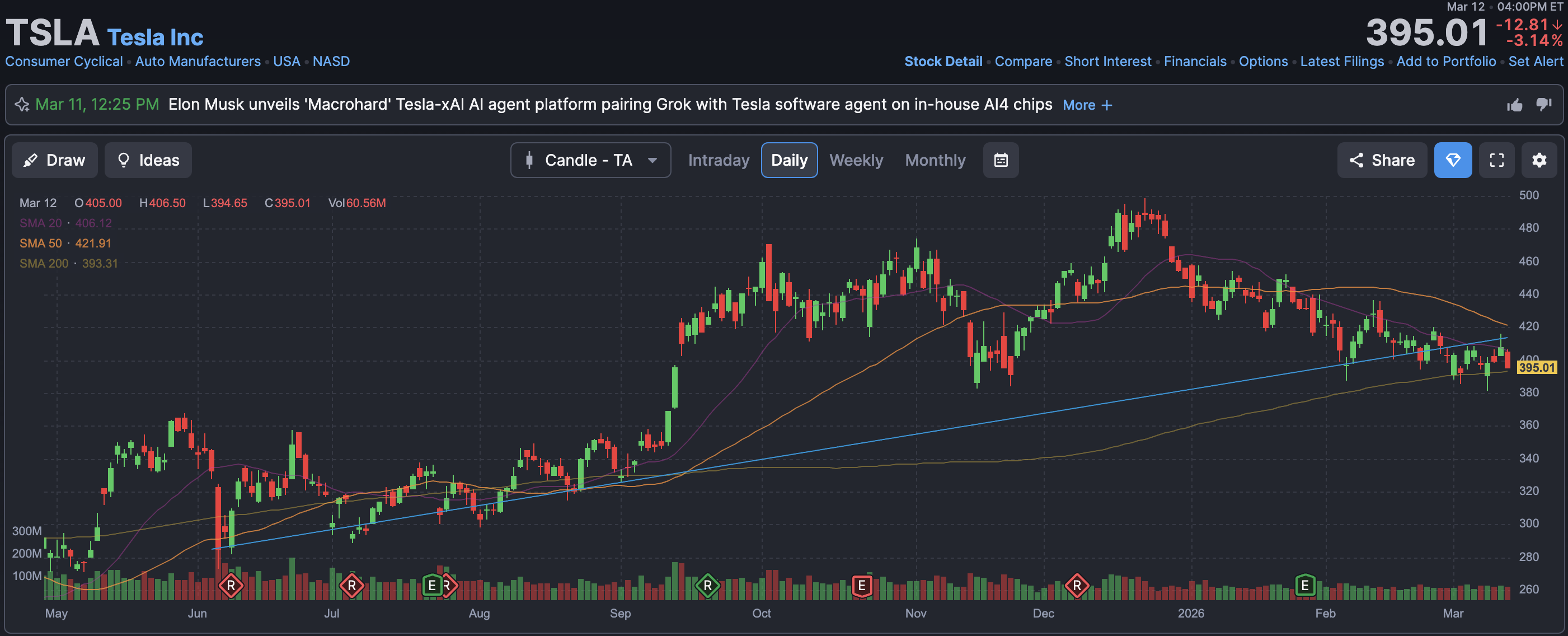Click the thumbs up icon on news
The image size is (1568, 636).
point(1514,105)
